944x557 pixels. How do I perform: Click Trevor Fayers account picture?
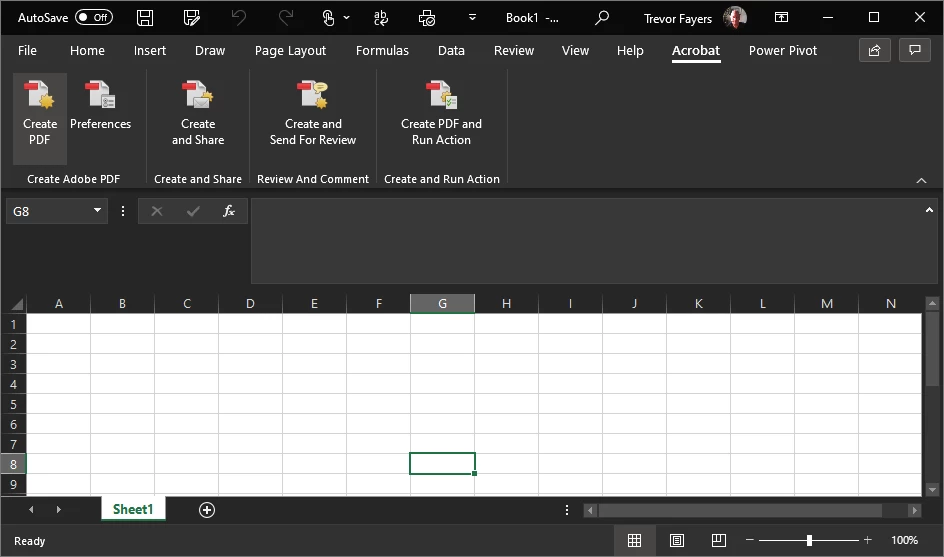[x=735, y=18]
